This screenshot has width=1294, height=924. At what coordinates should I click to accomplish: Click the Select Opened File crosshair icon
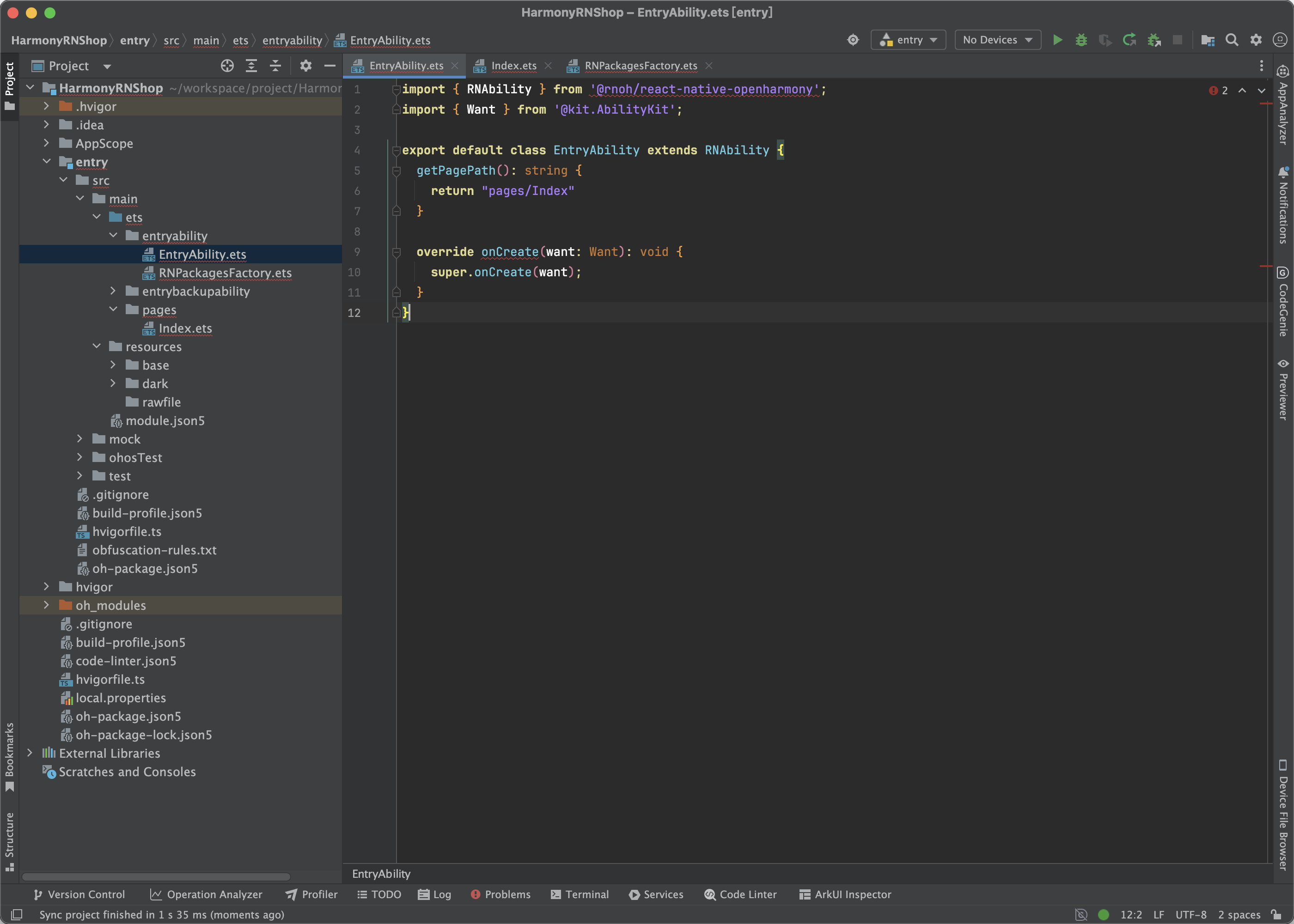click(x=227, y=66)
